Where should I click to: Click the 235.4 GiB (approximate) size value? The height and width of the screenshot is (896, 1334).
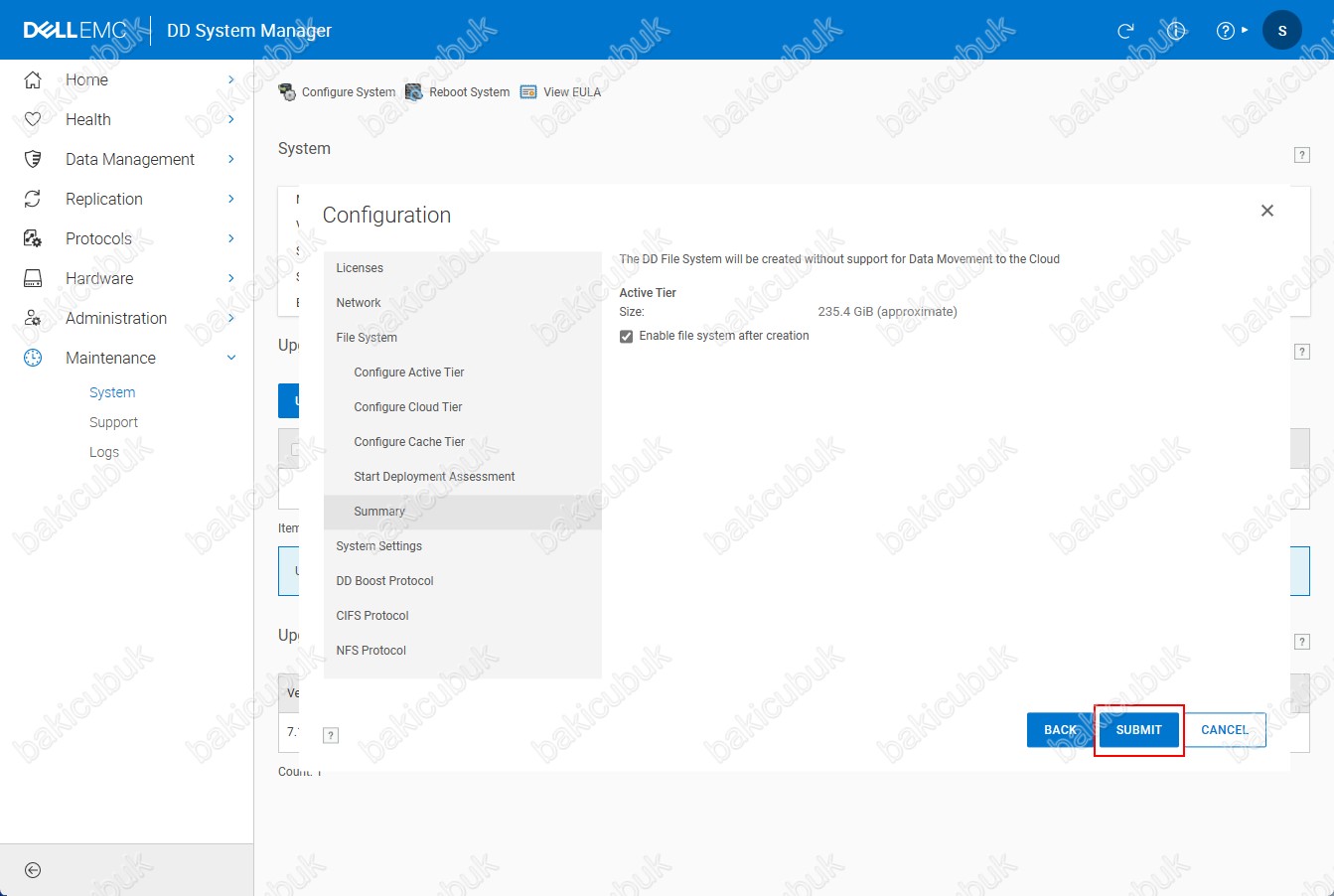tap(888, 312)
